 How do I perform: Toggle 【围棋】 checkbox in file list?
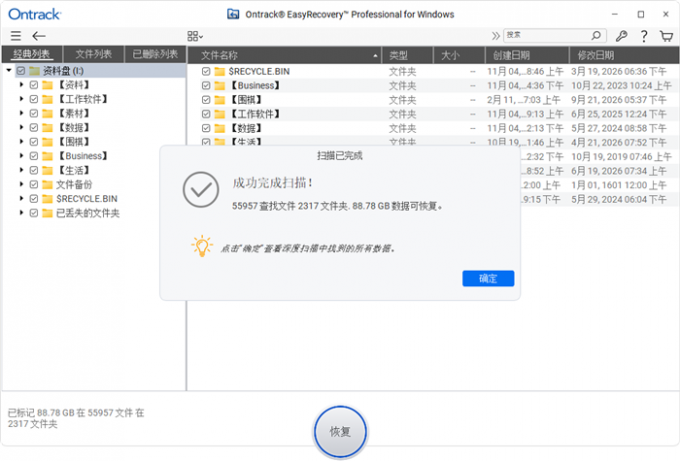[x=206, y=100]
